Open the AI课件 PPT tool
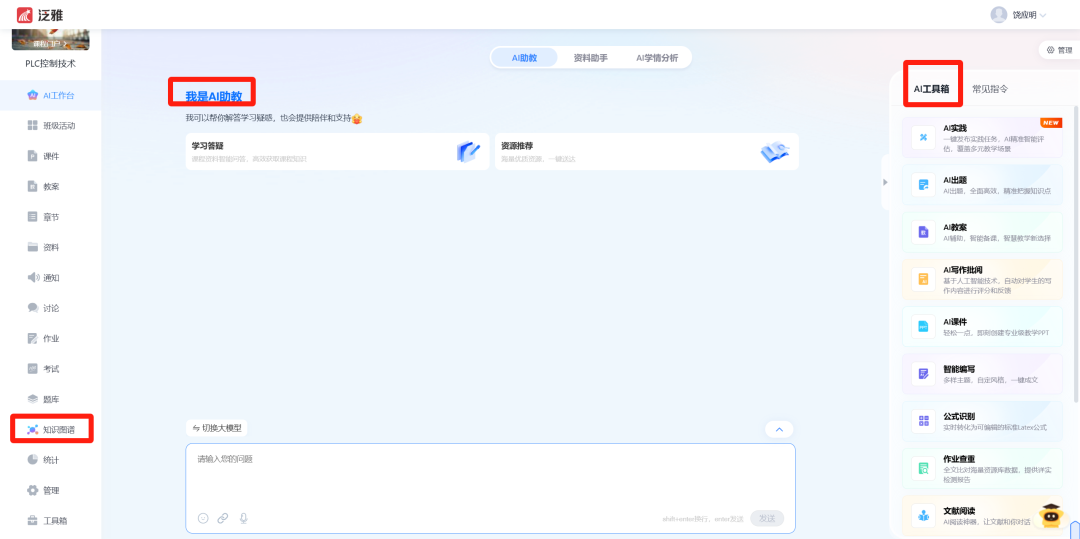Image resolution: width=1080 pixels, height=539 pixels. click(923, 327)
